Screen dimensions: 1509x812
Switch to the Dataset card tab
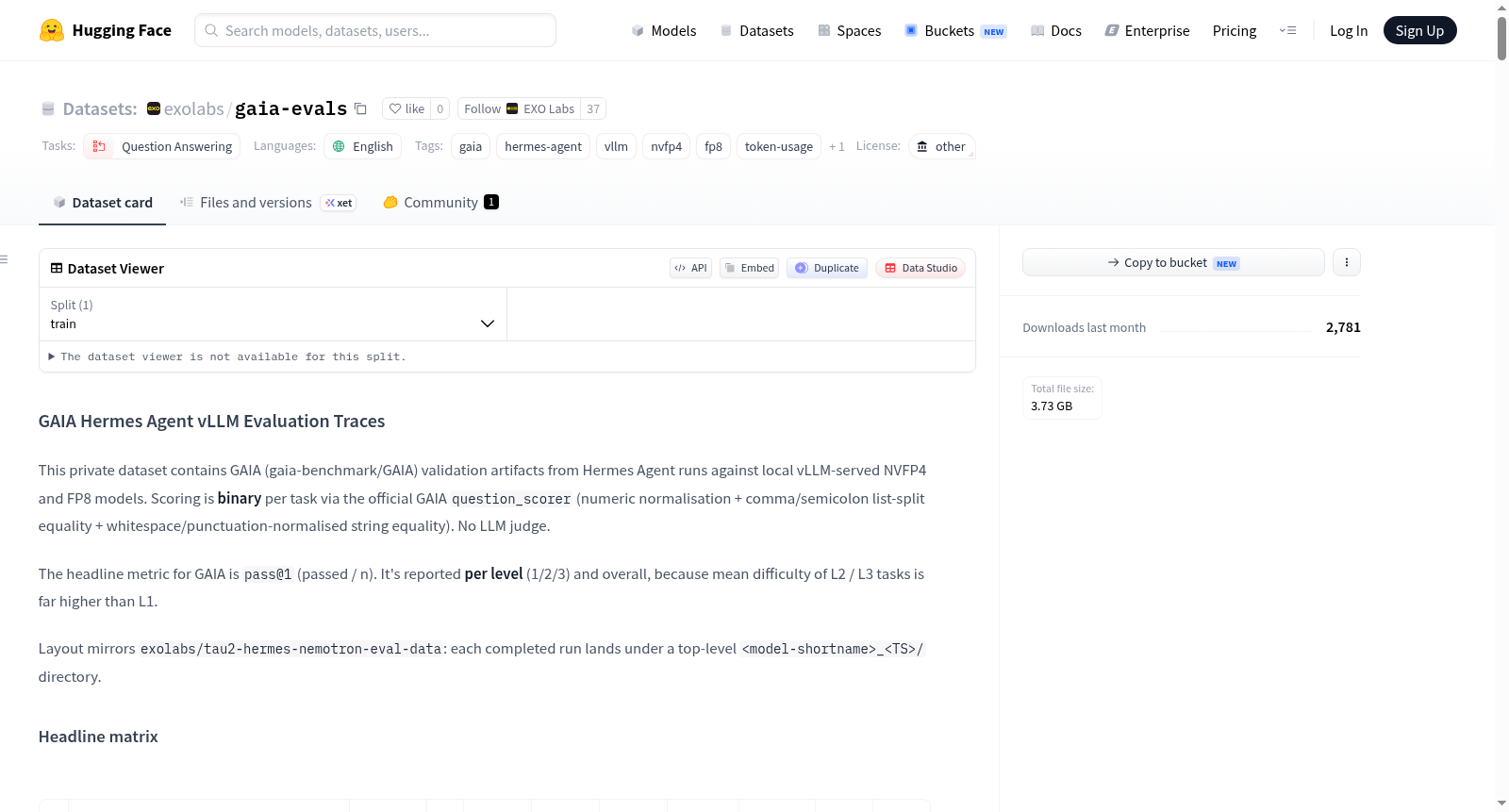pyautogui.click(x=102, y=202)
